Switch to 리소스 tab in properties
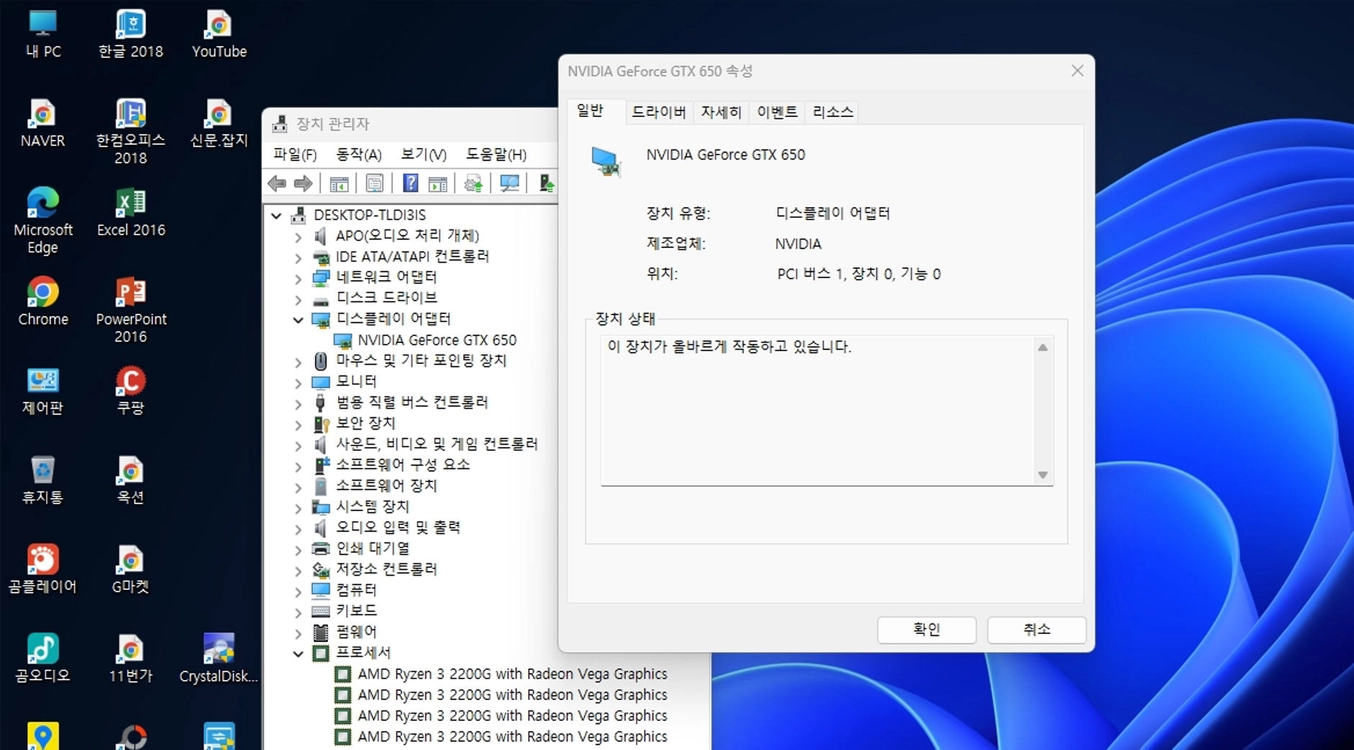1354x750 pixels. [x=833, y=112]
